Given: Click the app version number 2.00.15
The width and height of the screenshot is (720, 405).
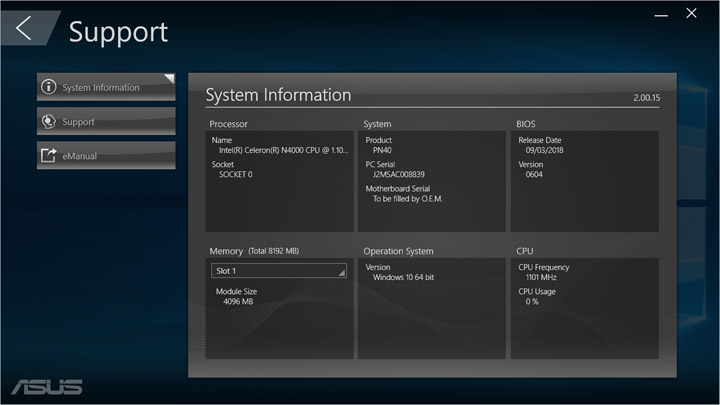Looking at the screenshot, I should click(x=647, y=98).
